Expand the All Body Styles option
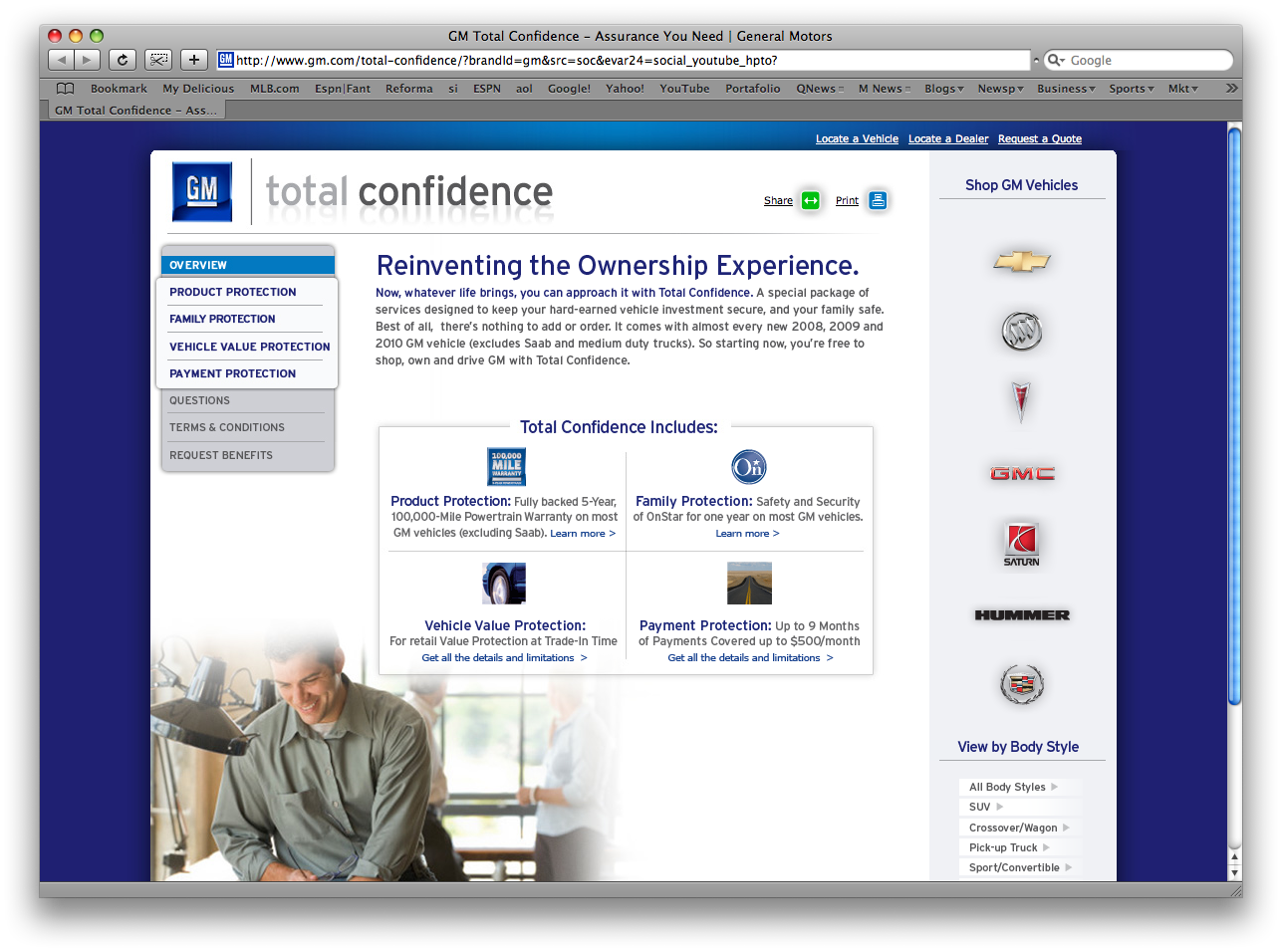The height and width of the screenshot is (952, 1282). click(1013, 787)
